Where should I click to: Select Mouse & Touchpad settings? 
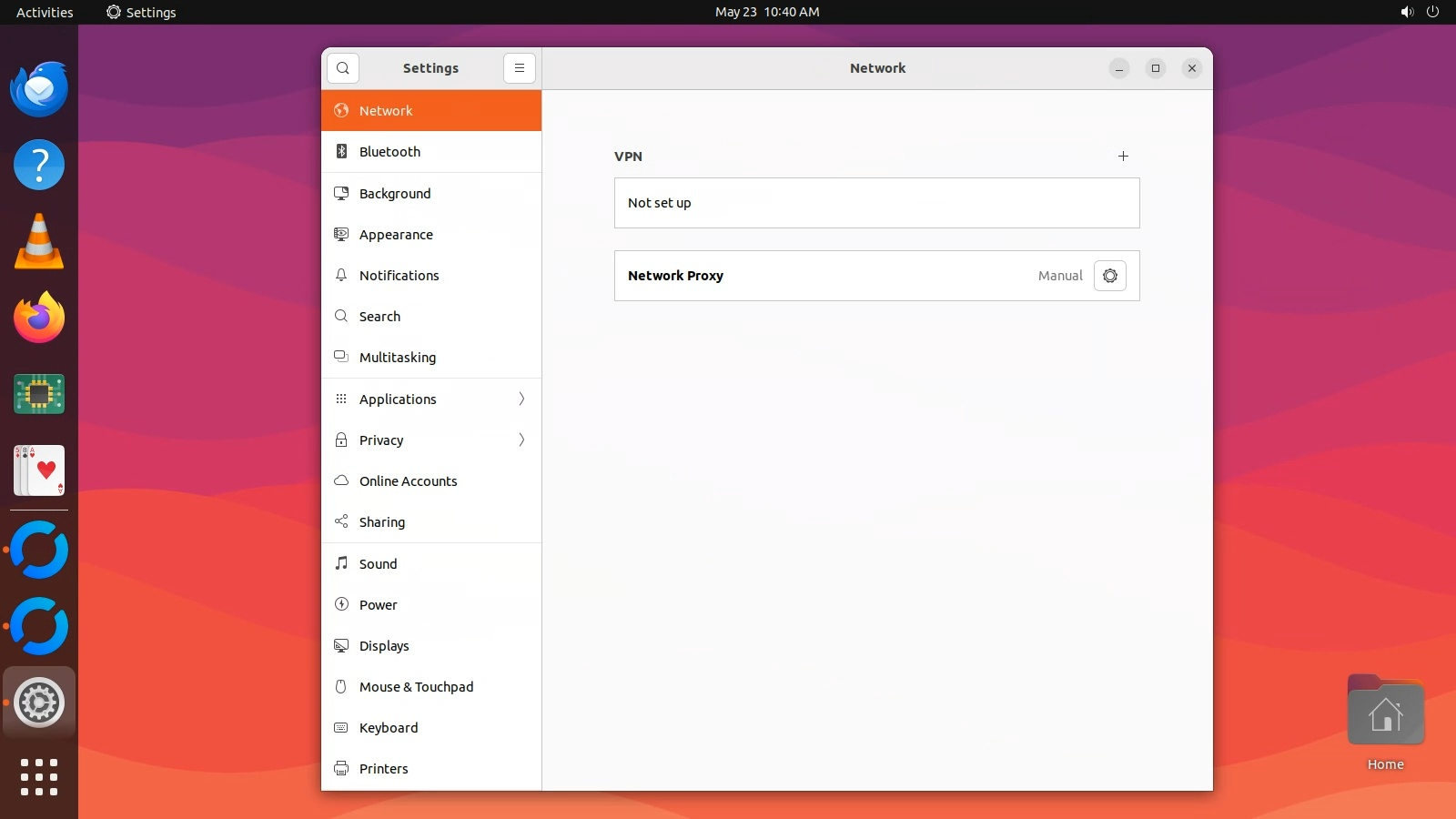click(431, 687)
